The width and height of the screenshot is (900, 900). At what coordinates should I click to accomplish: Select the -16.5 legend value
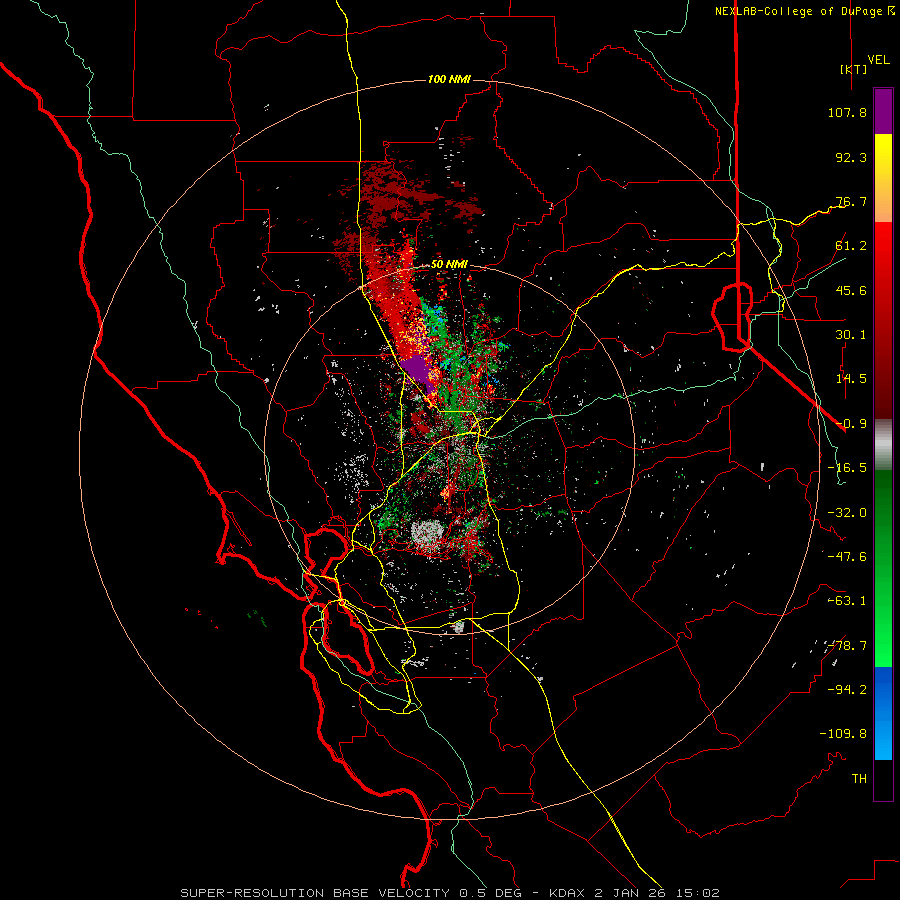pos(847,468)
